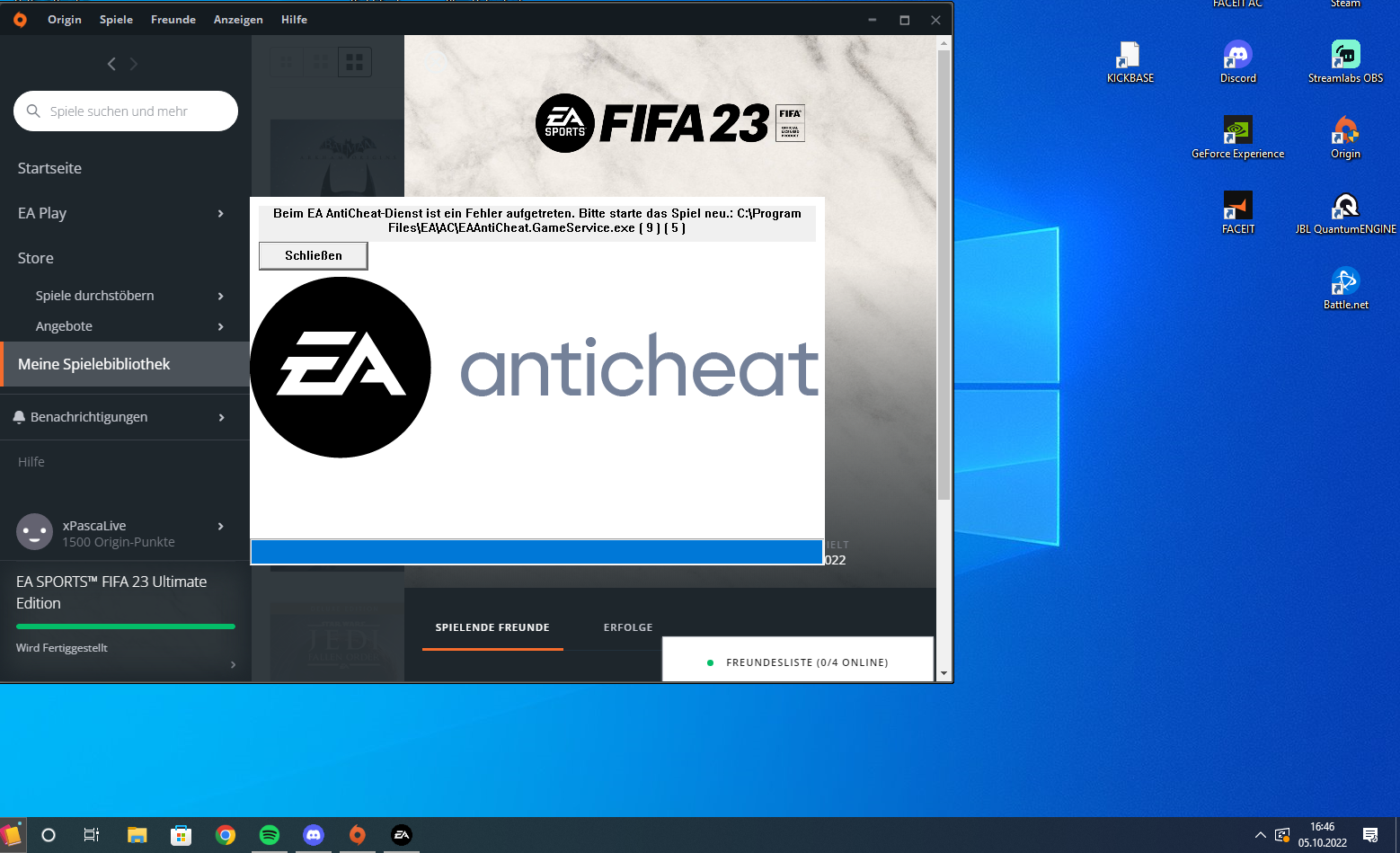
Task: Open Meine Spielebibliothek
Action: pos(125,364)
